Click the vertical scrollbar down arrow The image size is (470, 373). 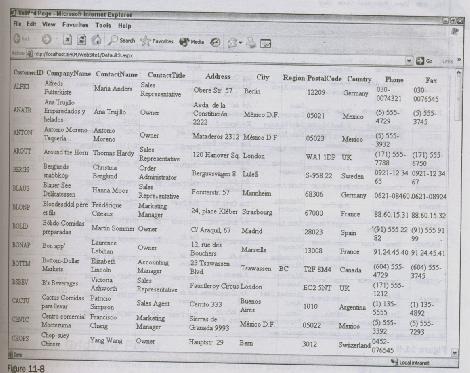[x=455, y=352]
